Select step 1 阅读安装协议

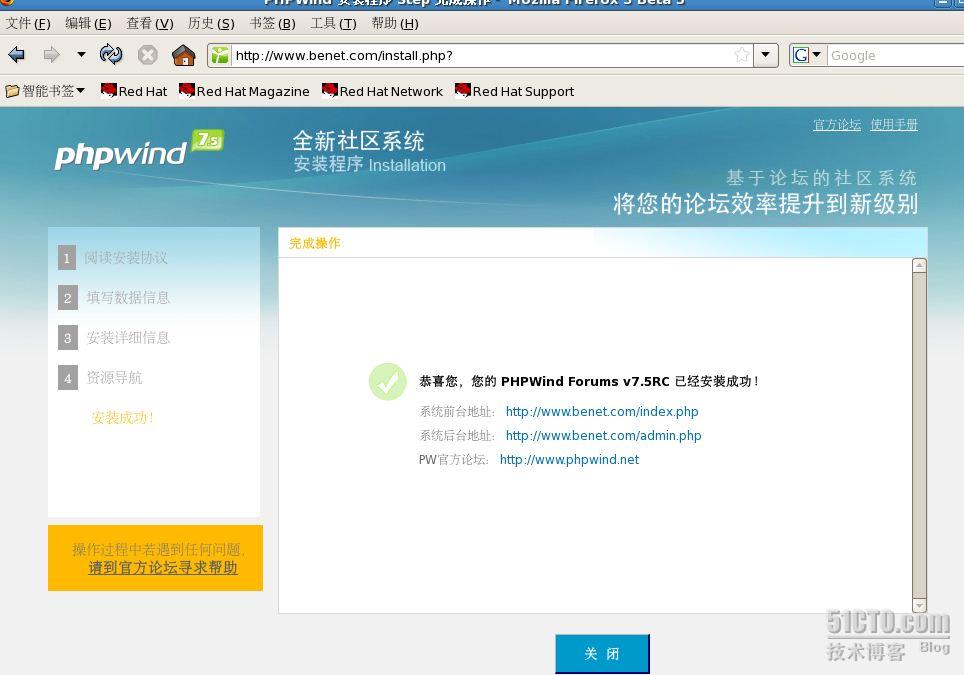(x=113, y=258)
